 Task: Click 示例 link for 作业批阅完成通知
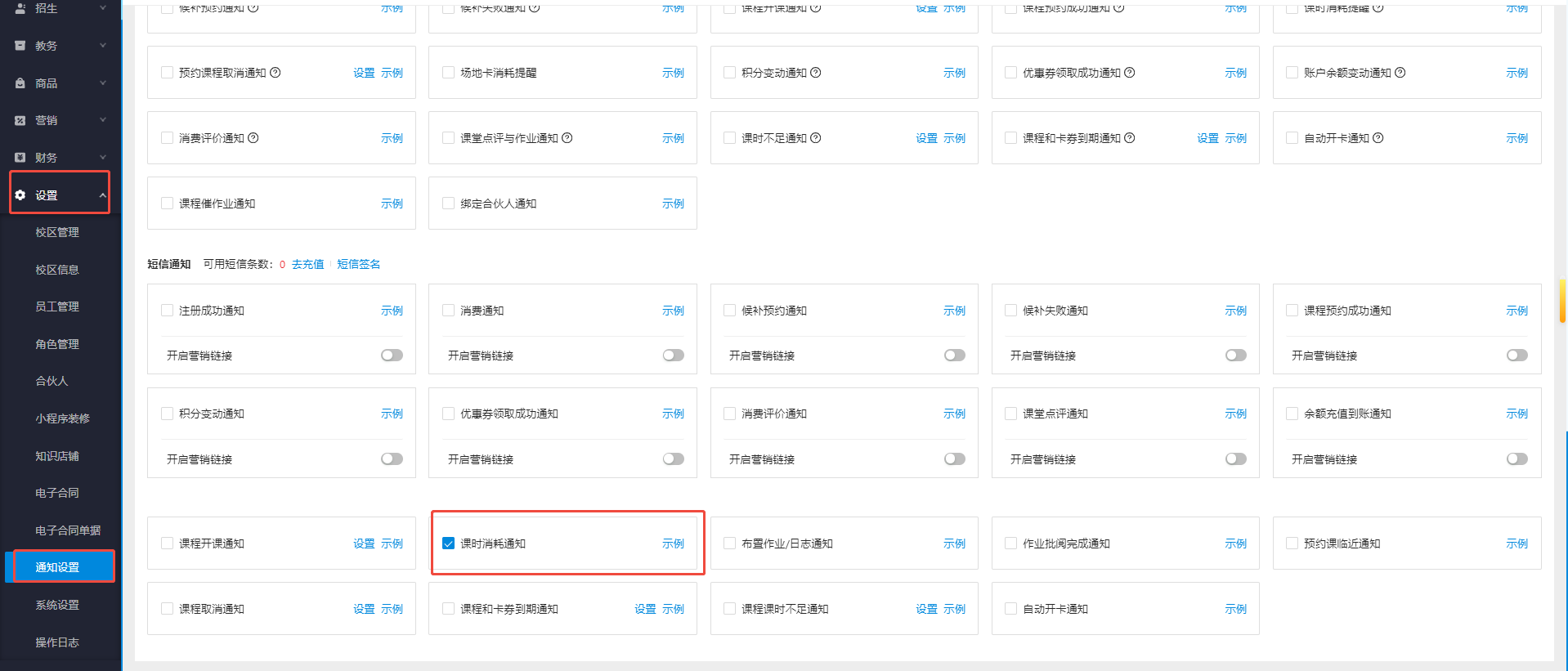[x=1235, y=544]
